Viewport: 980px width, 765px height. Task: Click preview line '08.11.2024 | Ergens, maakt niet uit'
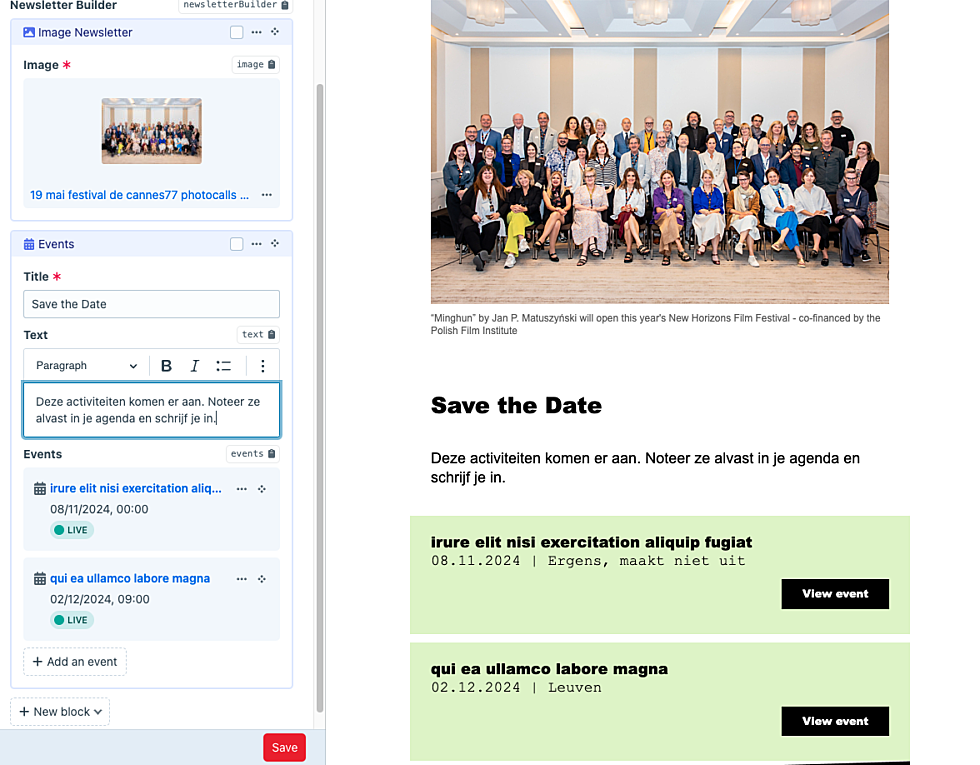pos(588,561)
